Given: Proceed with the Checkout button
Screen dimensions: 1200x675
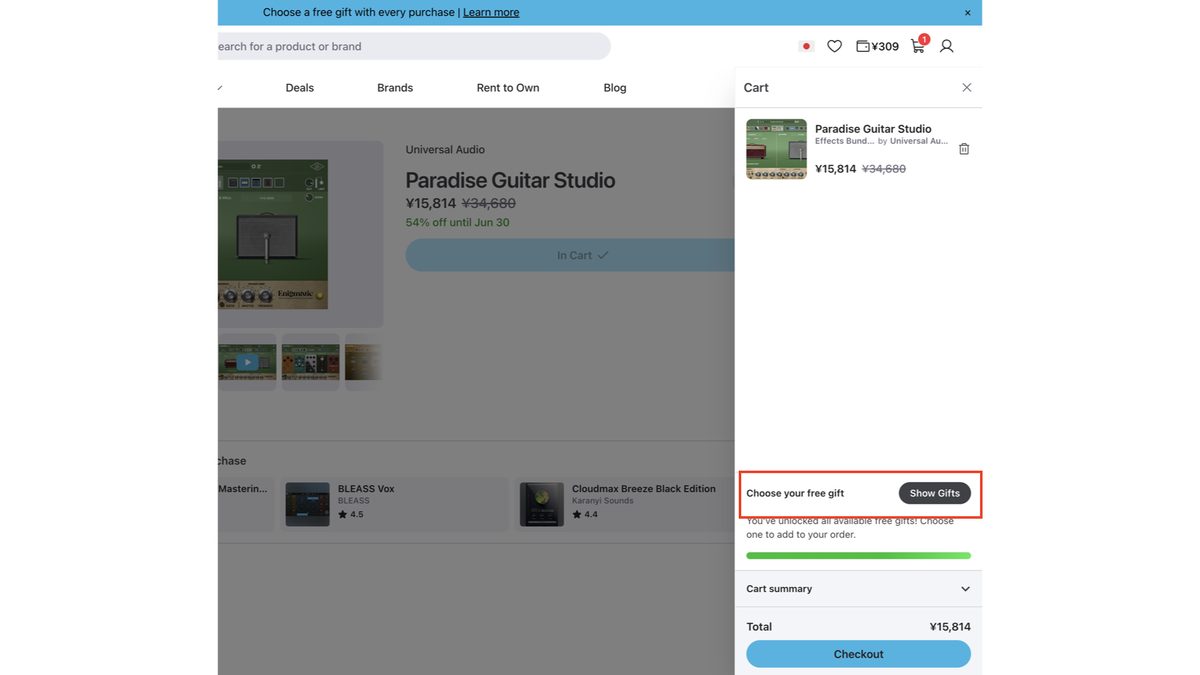Looking at the screenshot, I should pos(858,654).
